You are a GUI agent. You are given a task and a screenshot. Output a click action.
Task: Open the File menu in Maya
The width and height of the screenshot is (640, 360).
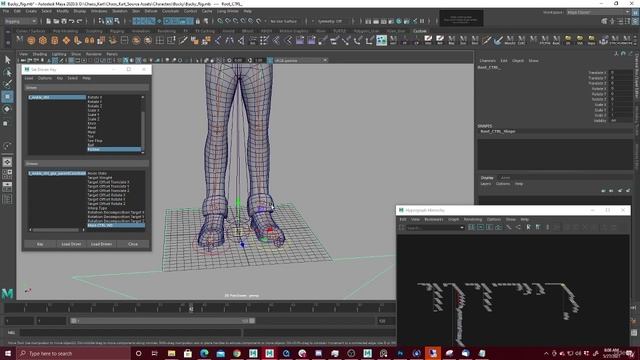pyautogui.click(x=6, y=11)
